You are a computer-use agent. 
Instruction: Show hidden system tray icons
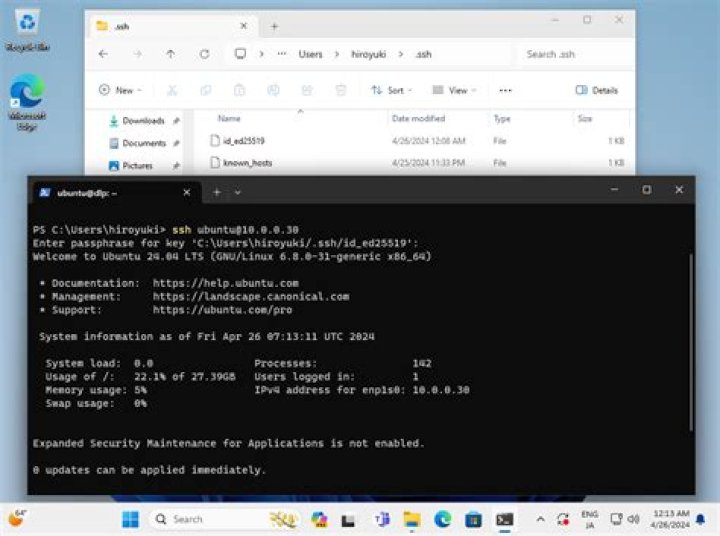click(x=540, y=519)
